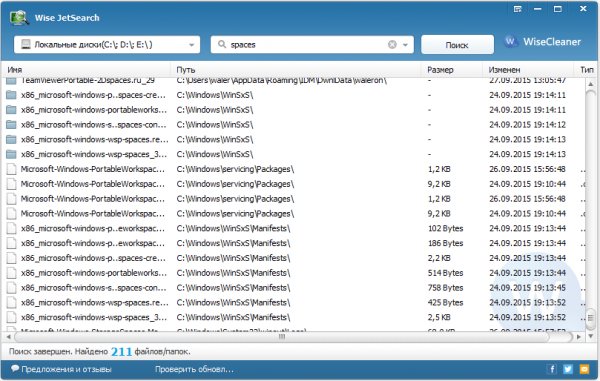Click the file icon of the 758 Bytes row

coord(11,288)
